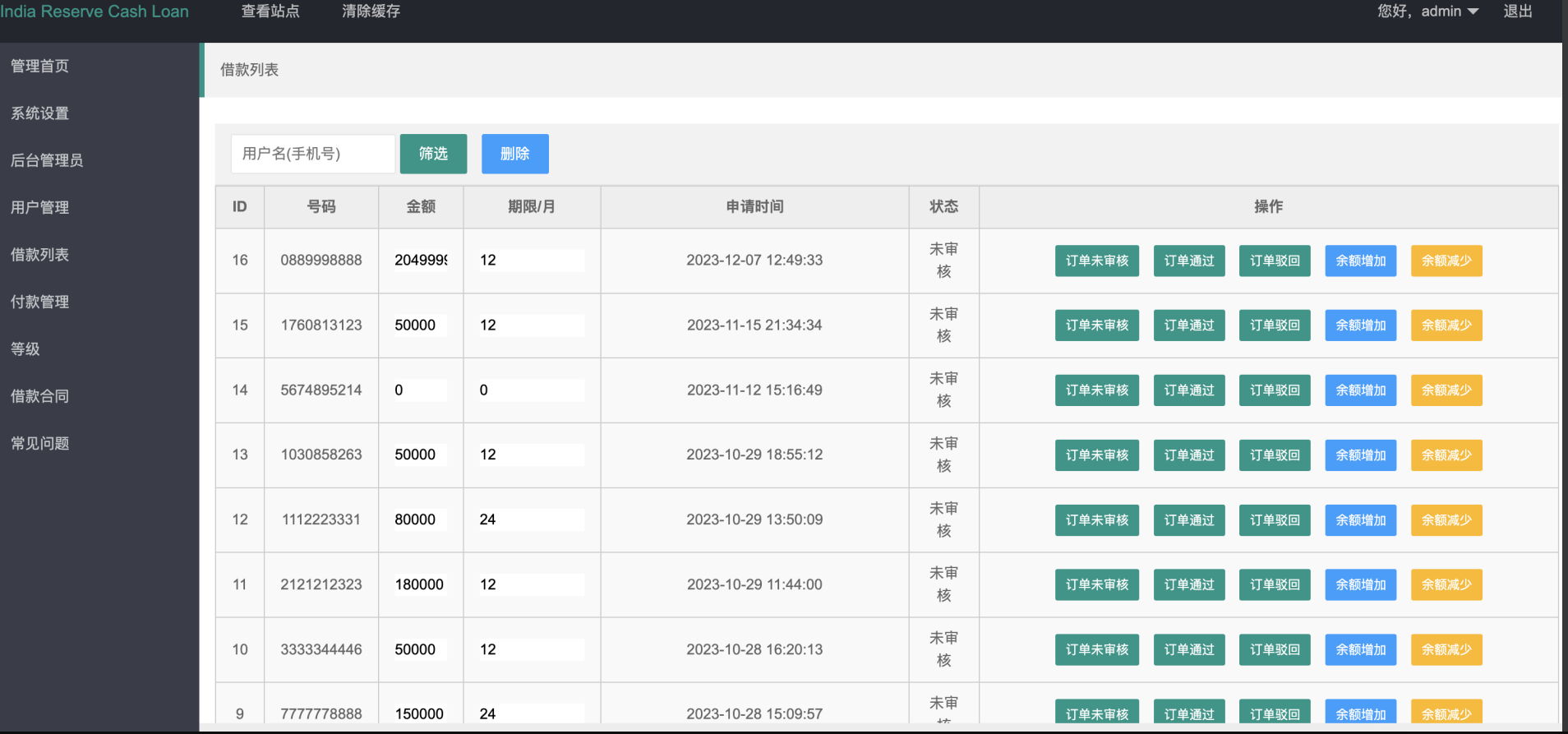Click 订单驳回 for ID 15
The width and height of the screenshot is (1568, 734).
coord(1275,325)
